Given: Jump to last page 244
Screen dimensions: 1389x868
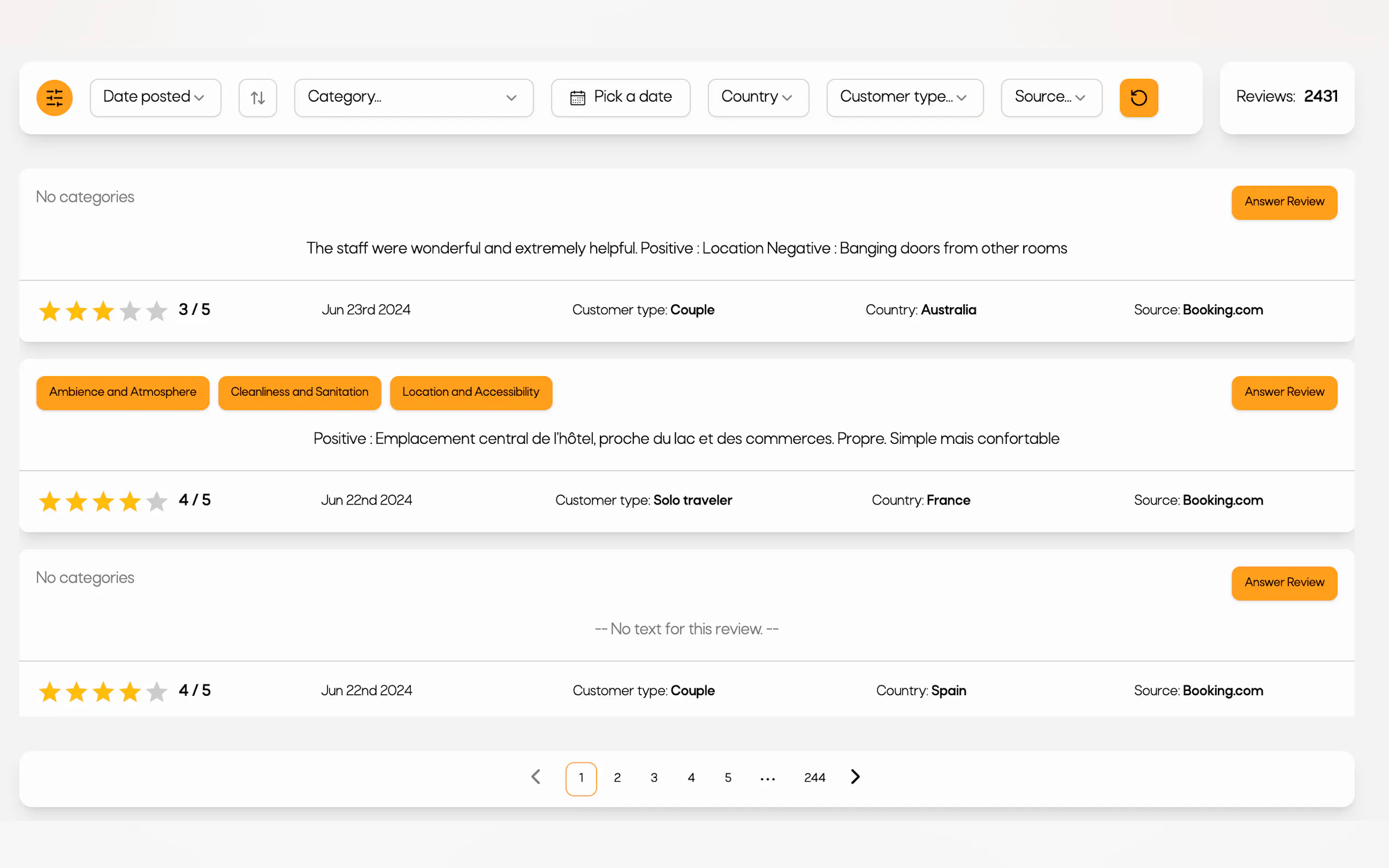Looking at the screenshot, I should [814, 778].
